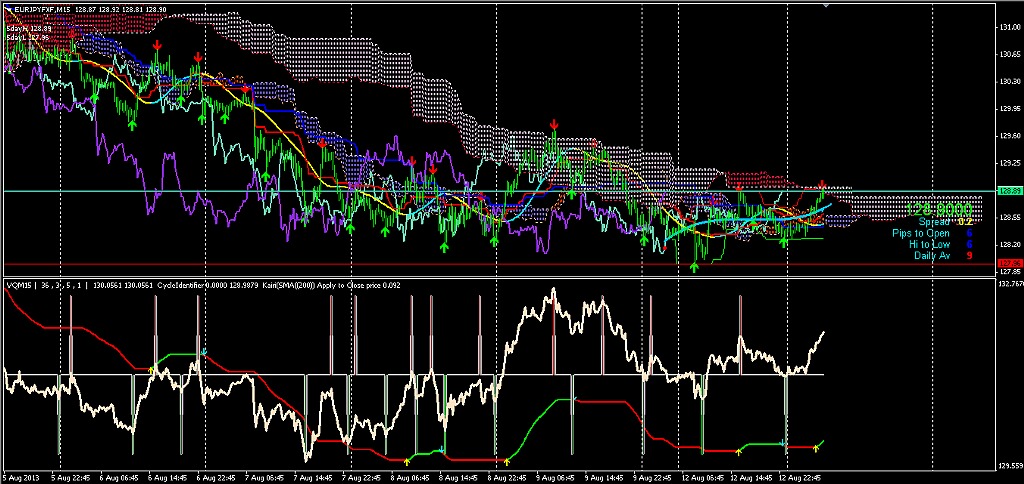Click the chart symbol triangle icon beside EURJPYFXF
The image size is (1024, 484).
(9, 7)
